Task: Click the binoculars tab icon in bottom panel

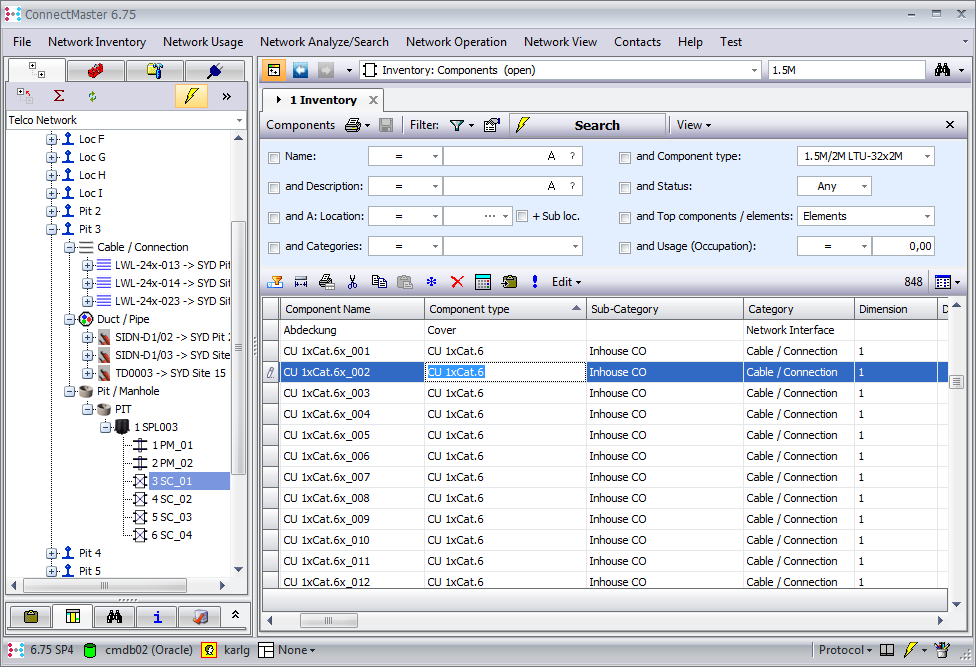Action: (115, 617)
